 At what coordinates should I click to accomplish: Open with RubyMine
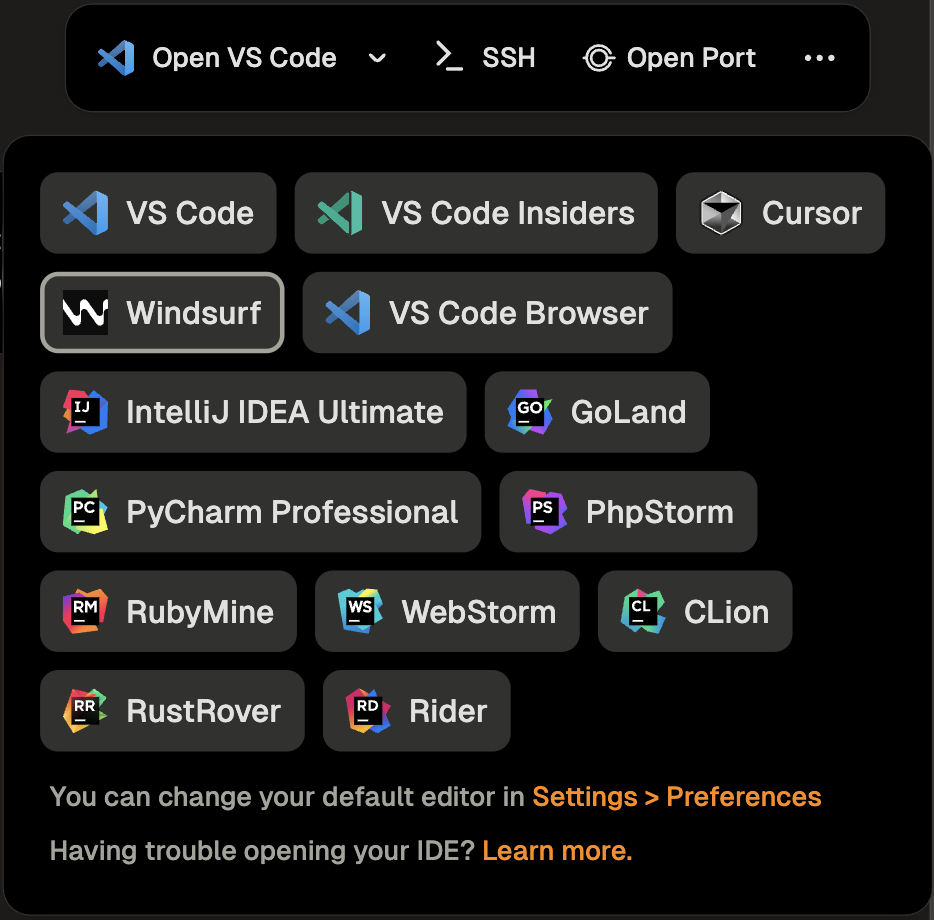tap(169, 611)
